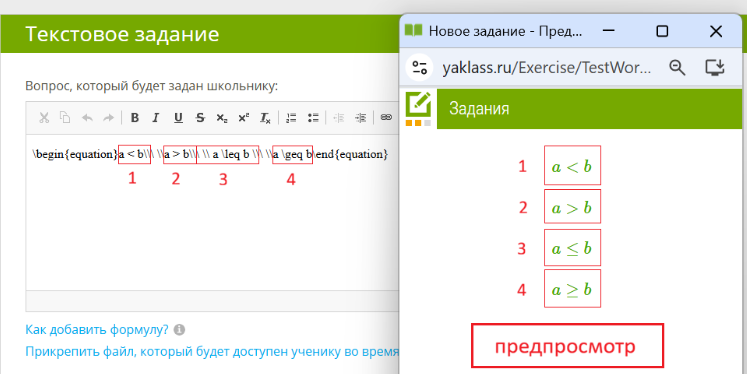
Task: Click the Decrease Indent icon
Action: pos(339,118)
